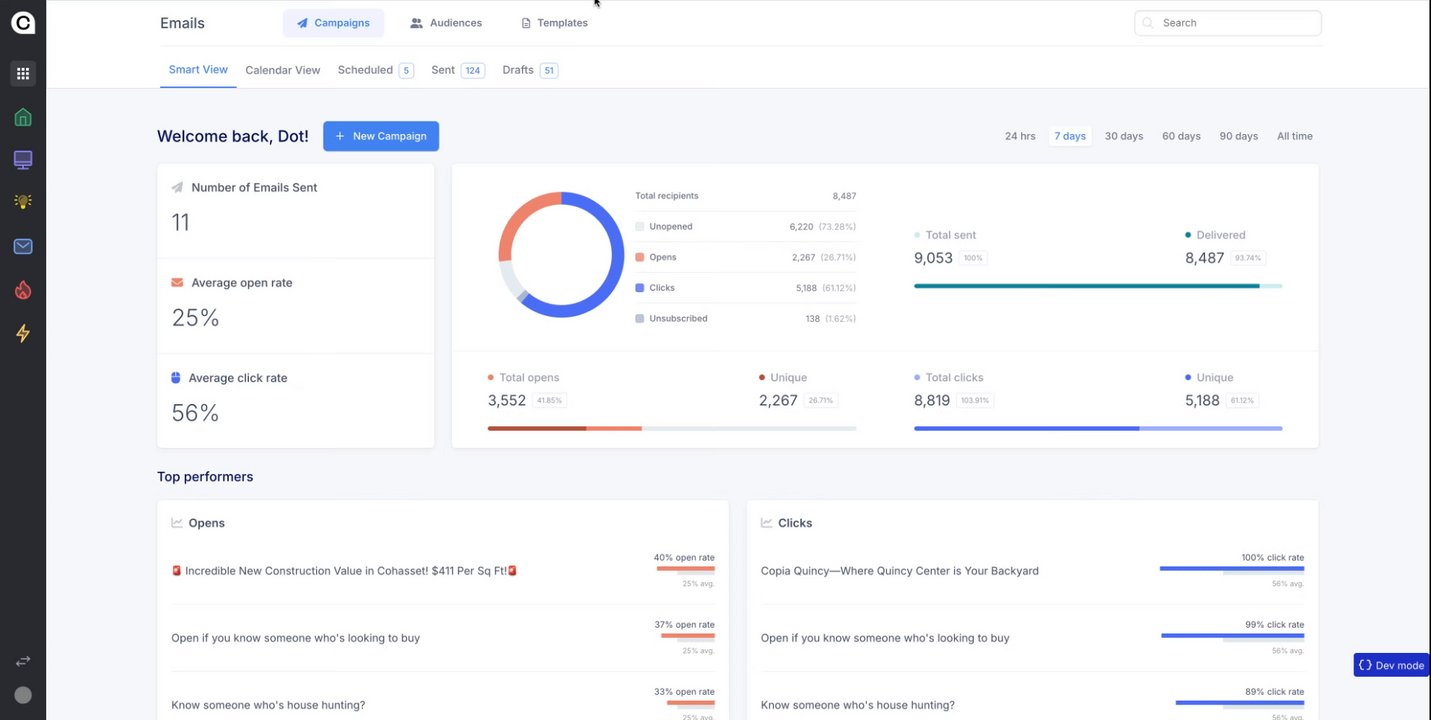
Task: Select the Smart View tab
Action: pos(198,70)
